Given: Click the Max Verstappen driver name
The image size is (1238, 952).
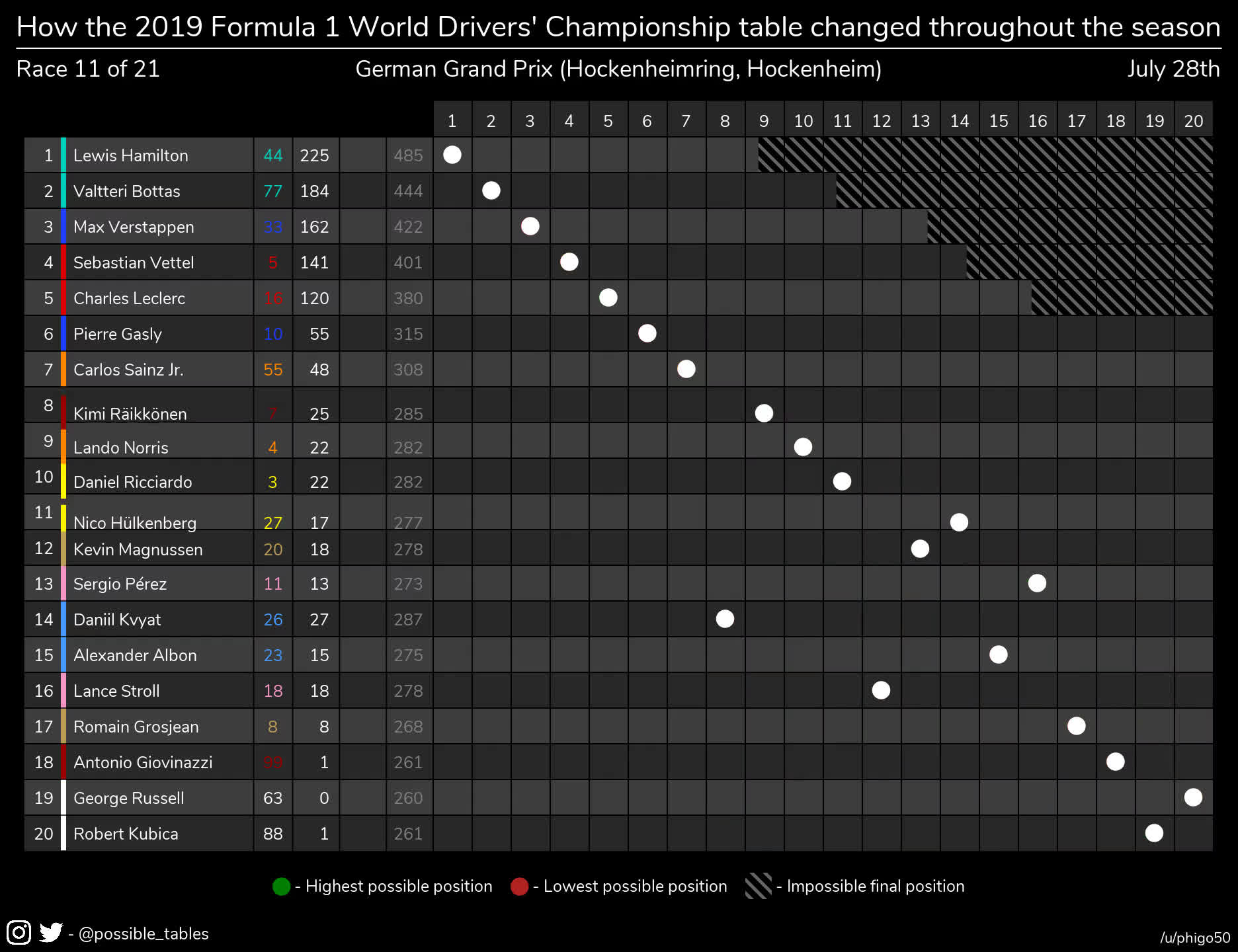Looking at the screenshot, I should tap(134, 227).
